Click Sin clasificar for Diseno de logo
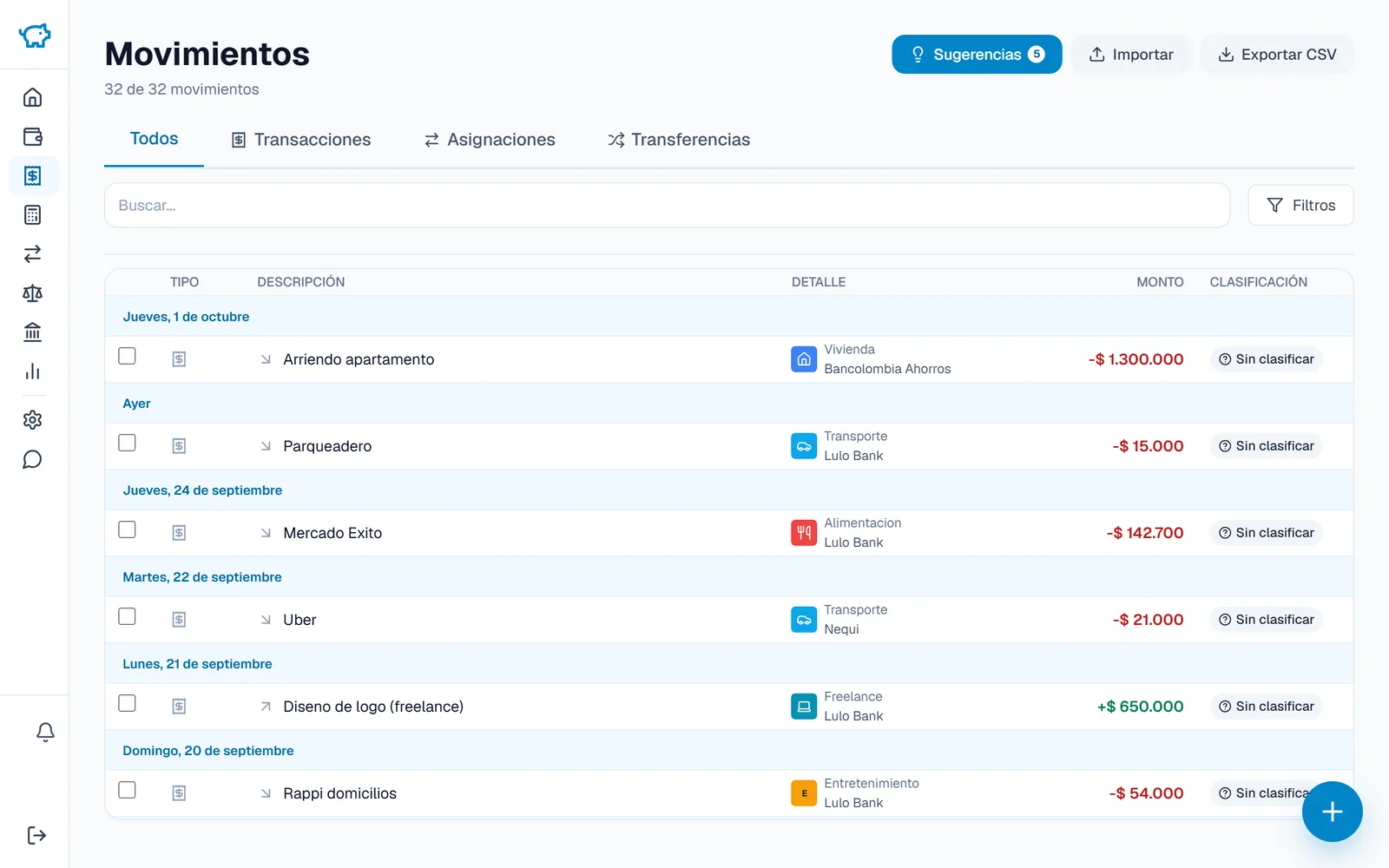The image size is (1389, 868). 1266,707
